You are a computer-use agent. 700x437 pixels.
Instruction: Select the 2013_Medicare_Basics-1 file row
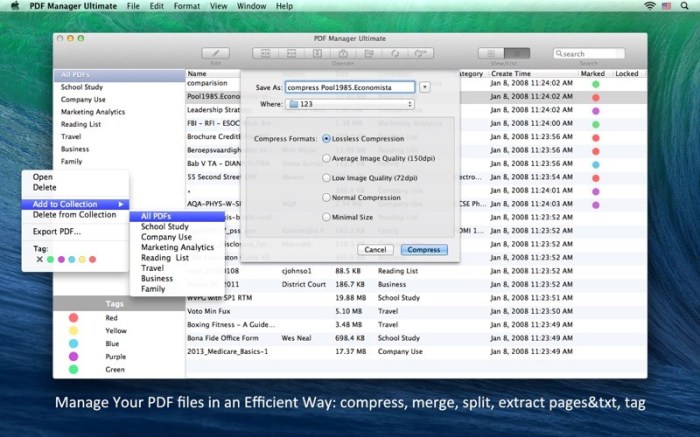[x=416, y=351]
